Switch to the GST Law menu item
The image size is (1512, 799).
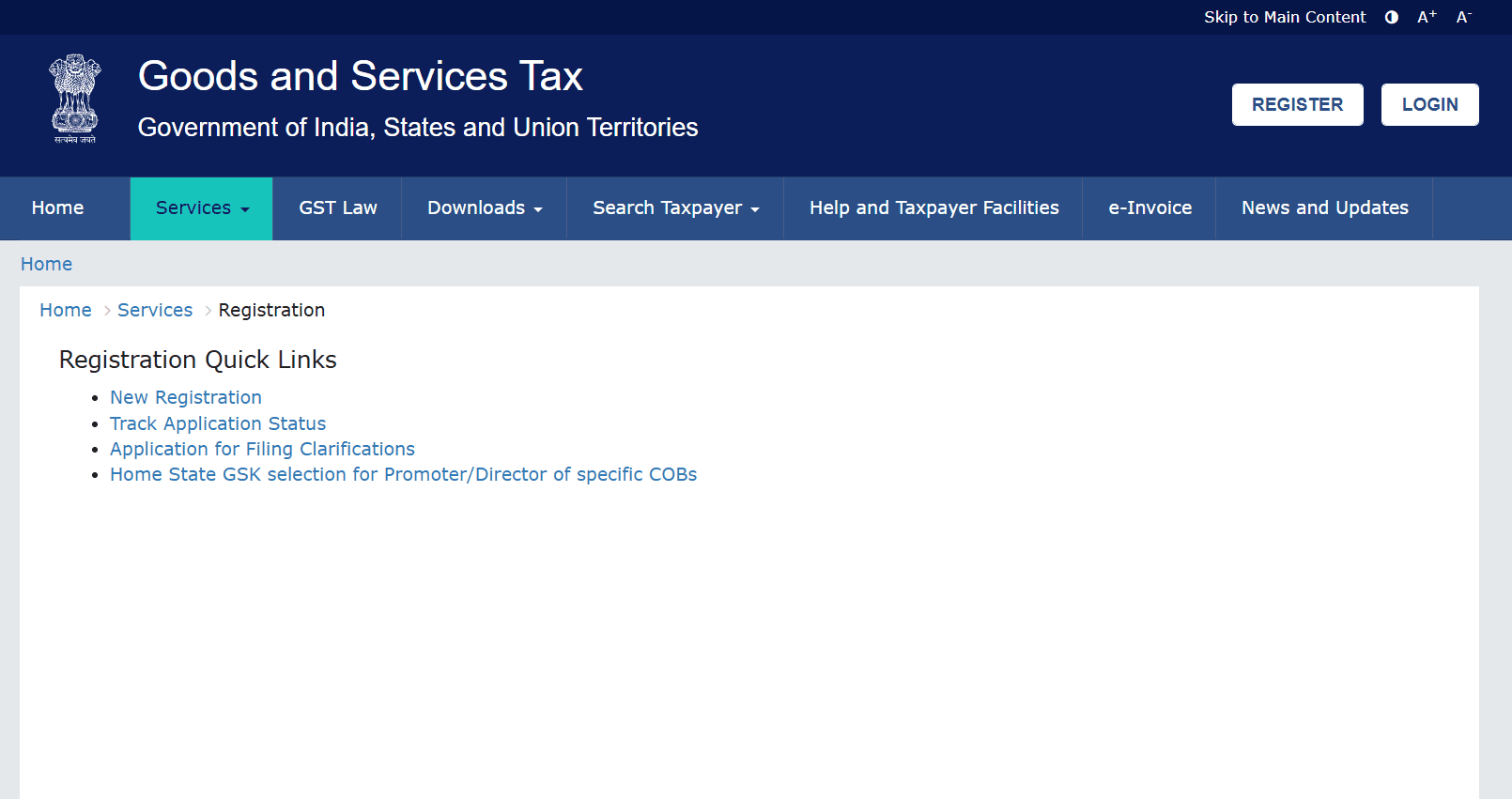click(x=337, y=207)
